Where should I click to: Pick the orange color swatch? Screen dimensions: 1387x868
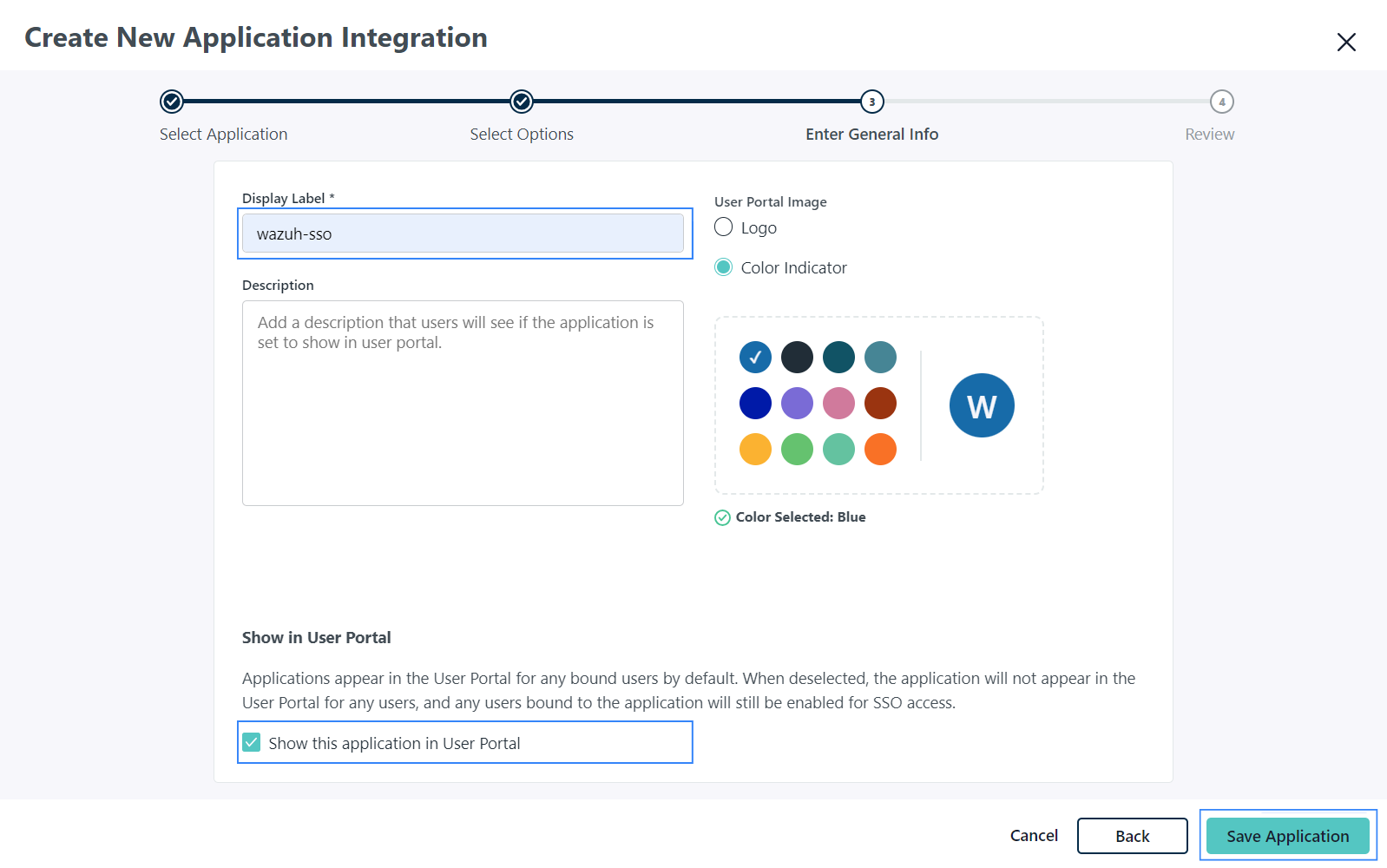(880, 449)
